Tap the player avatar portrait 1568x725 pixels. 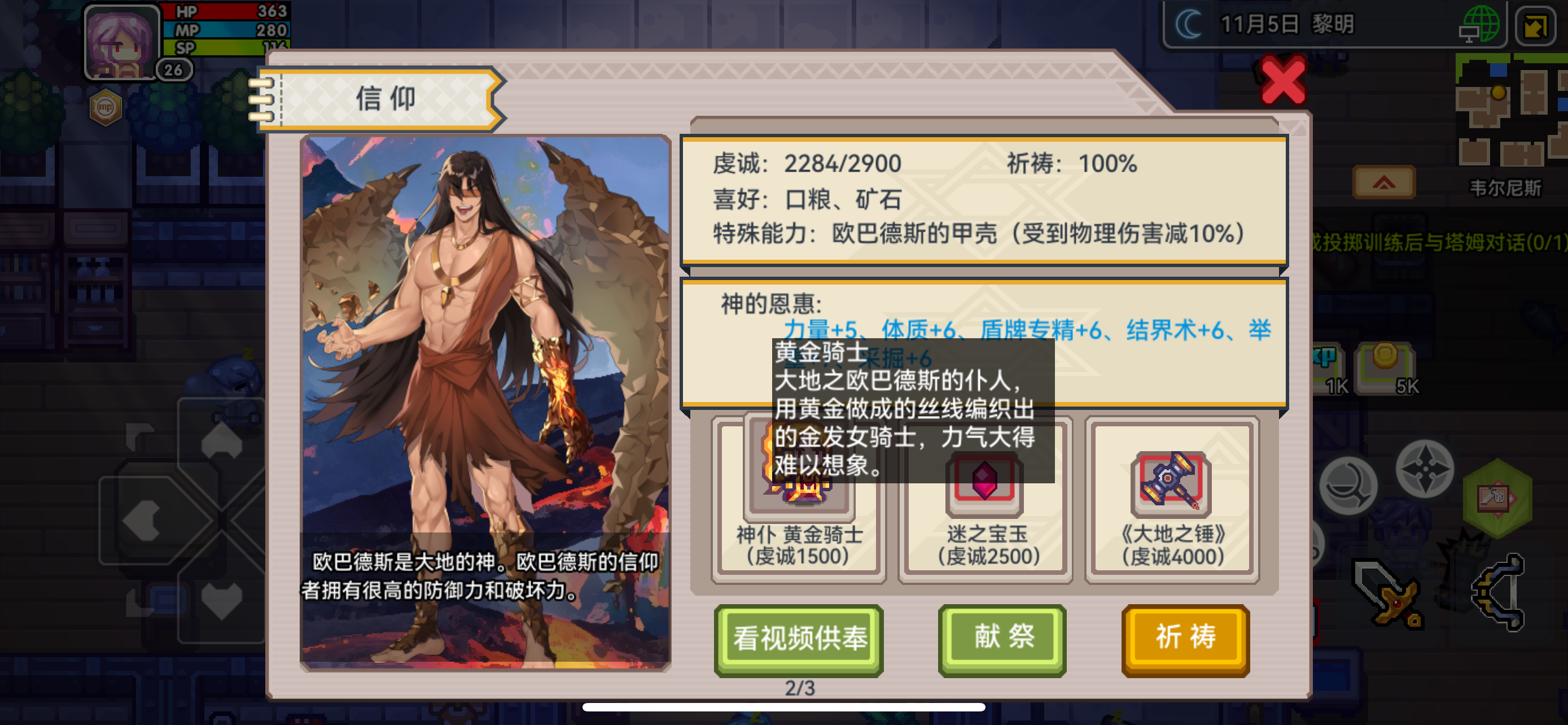click(121, 42)
